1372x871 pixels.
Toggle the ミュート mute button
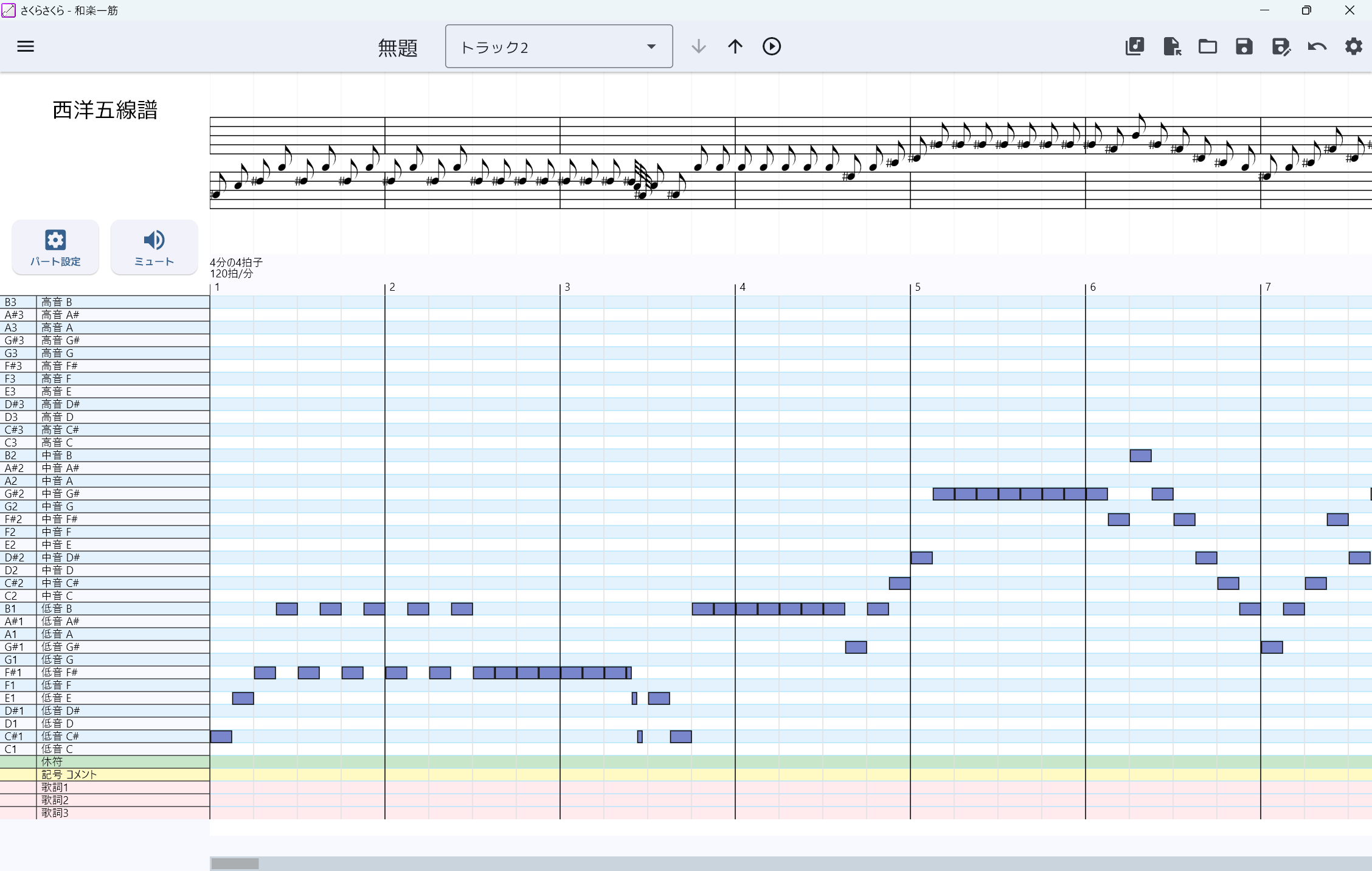pos(154,247)
